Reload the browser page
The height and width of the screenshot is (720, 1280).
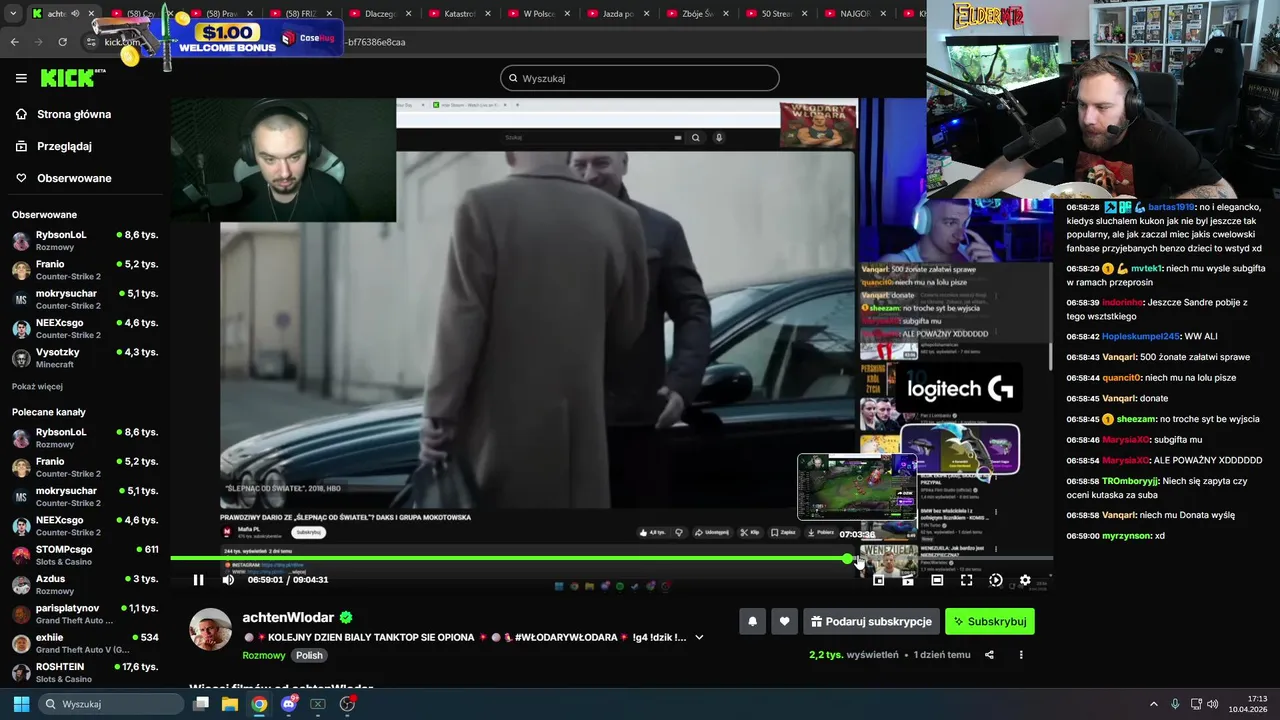62,42
